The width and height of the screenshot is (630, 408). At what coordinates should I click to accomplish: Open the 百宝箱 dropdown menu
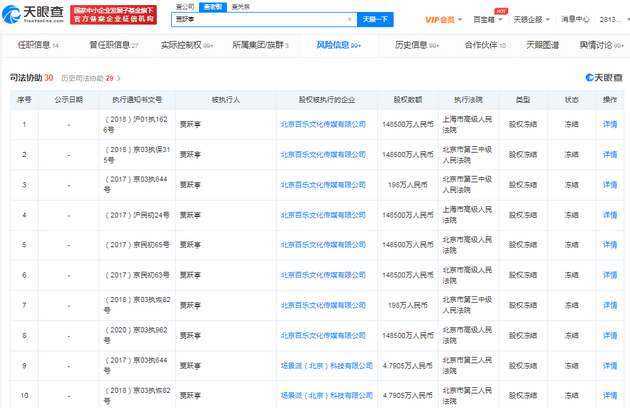coord(488,19)
